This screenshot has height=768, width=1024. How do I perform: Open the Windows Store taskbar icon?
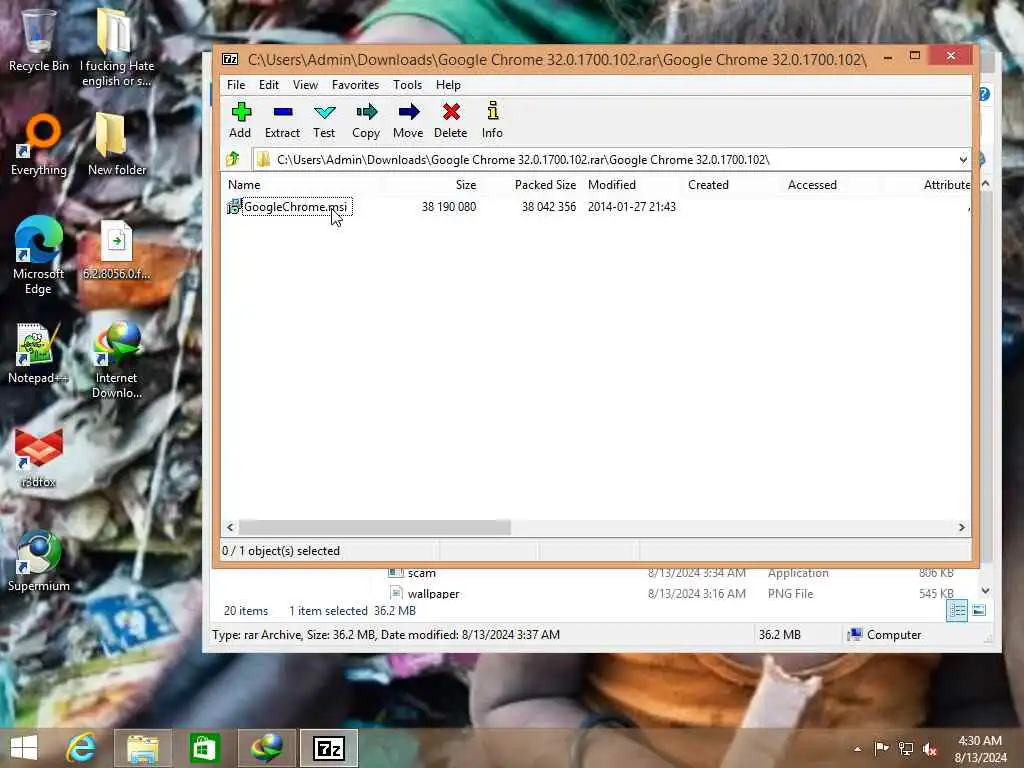(205, 748)
